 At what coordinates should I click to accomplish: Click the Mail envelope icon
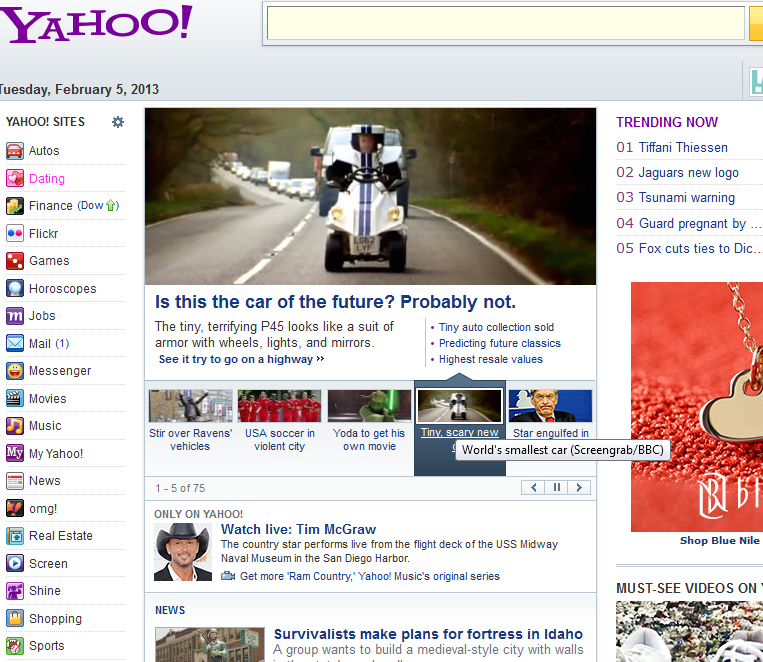coord(15,344)
